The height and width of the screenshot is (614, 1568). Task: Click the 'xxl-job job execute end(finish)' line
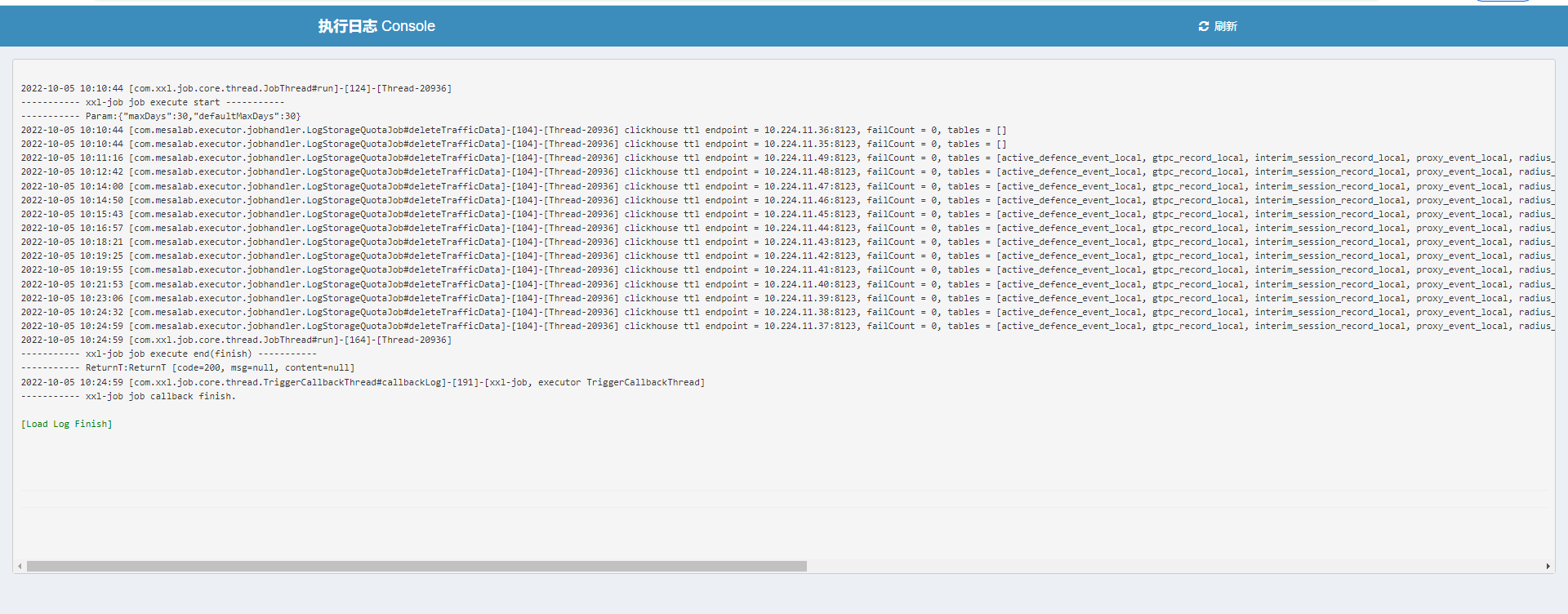coord(168,354)
